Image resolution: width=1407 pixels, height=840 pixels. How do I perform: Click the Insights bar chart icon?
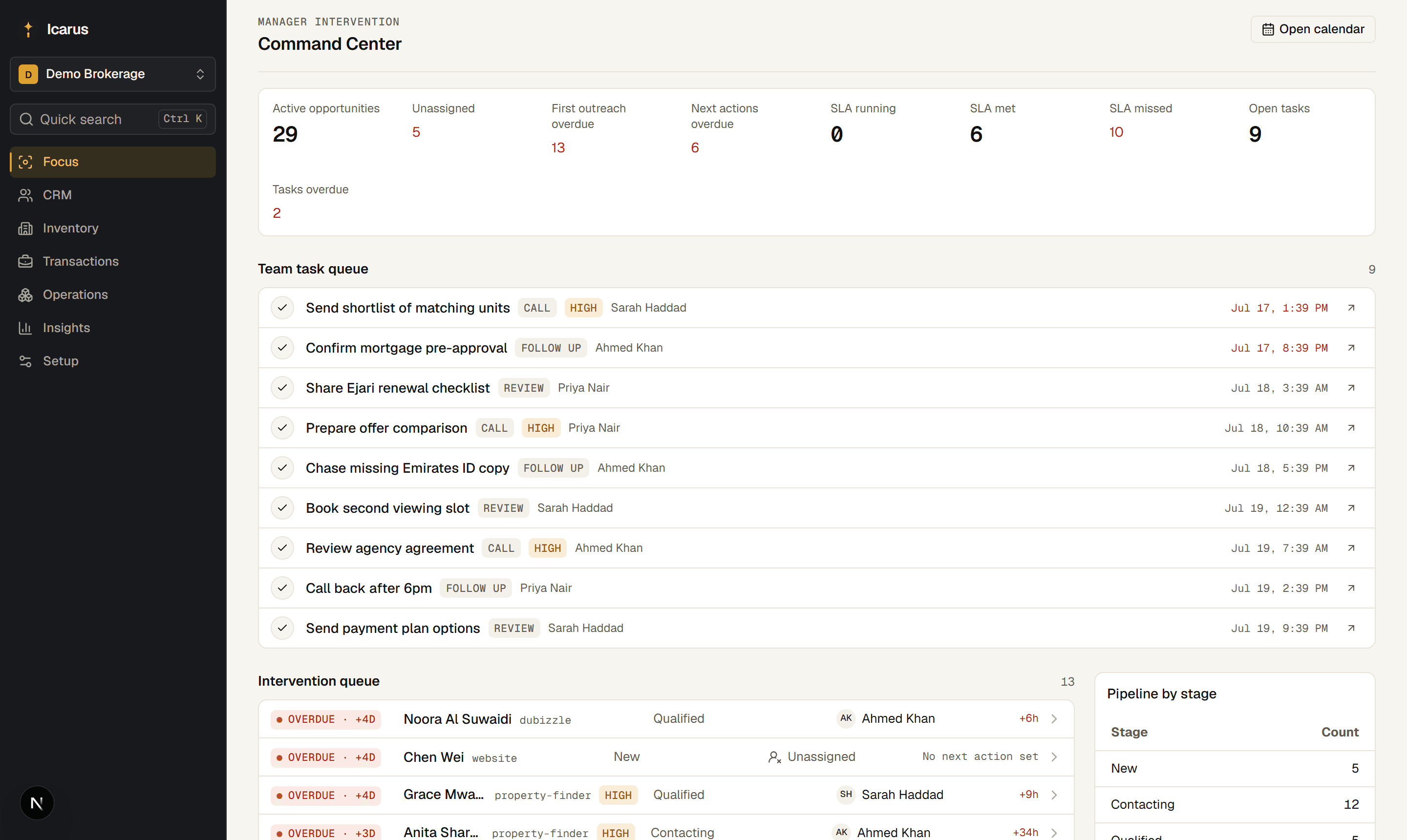pyautogui.click(x=25, y=328)
